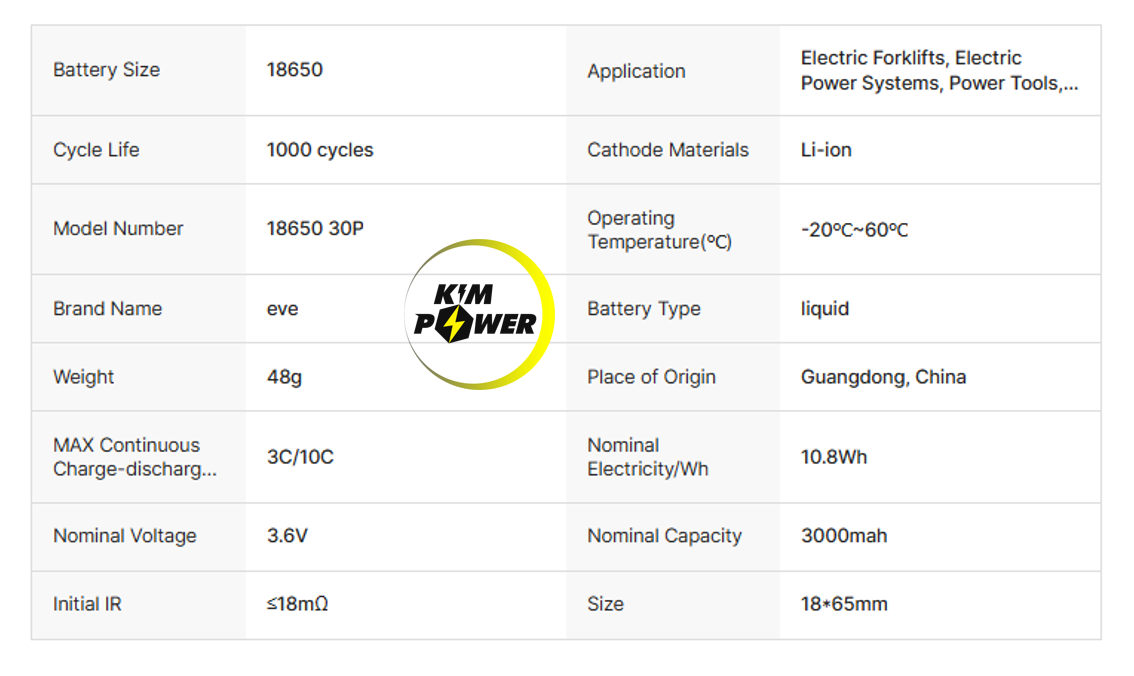Select the 'Li-ion' value
The height and width of the screenshot is (676, 1134).
point(826,150)
